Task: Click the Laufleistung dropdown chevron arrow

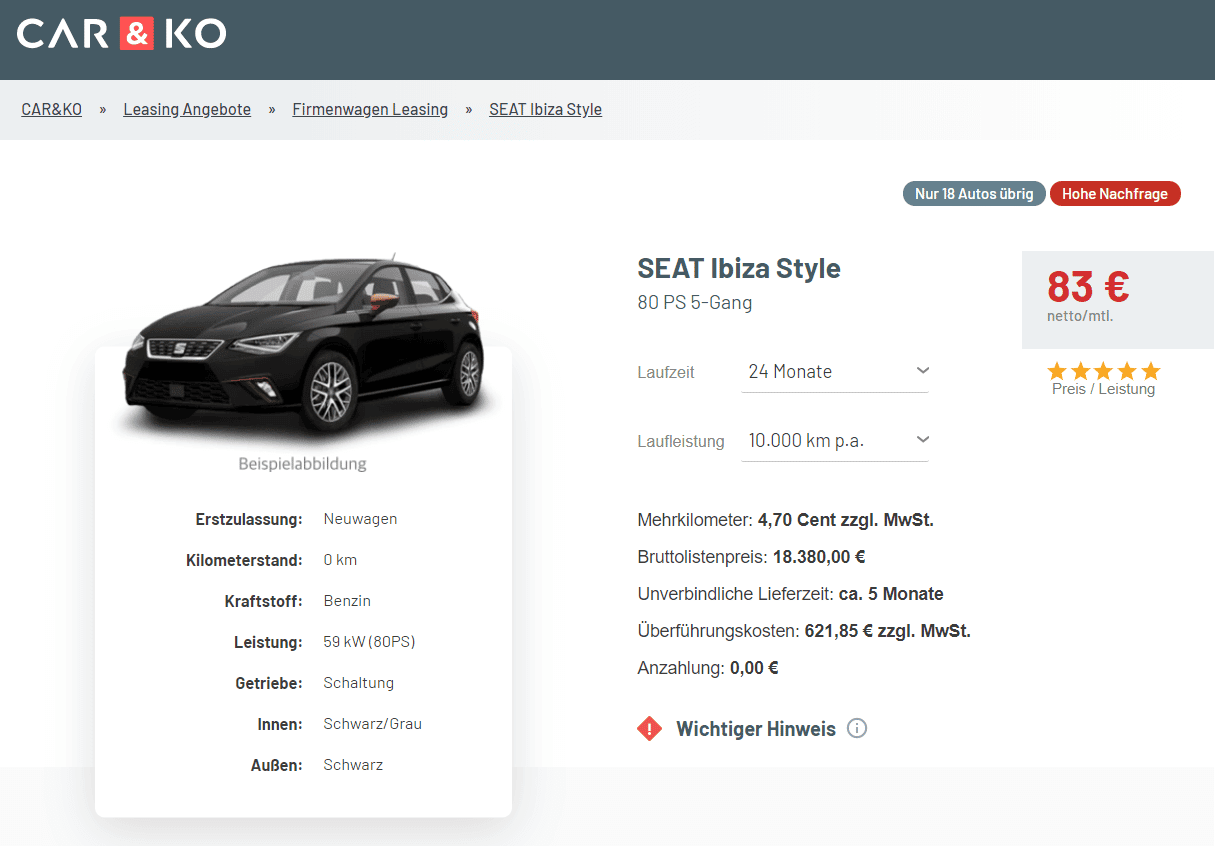Action: pos(922,440)
